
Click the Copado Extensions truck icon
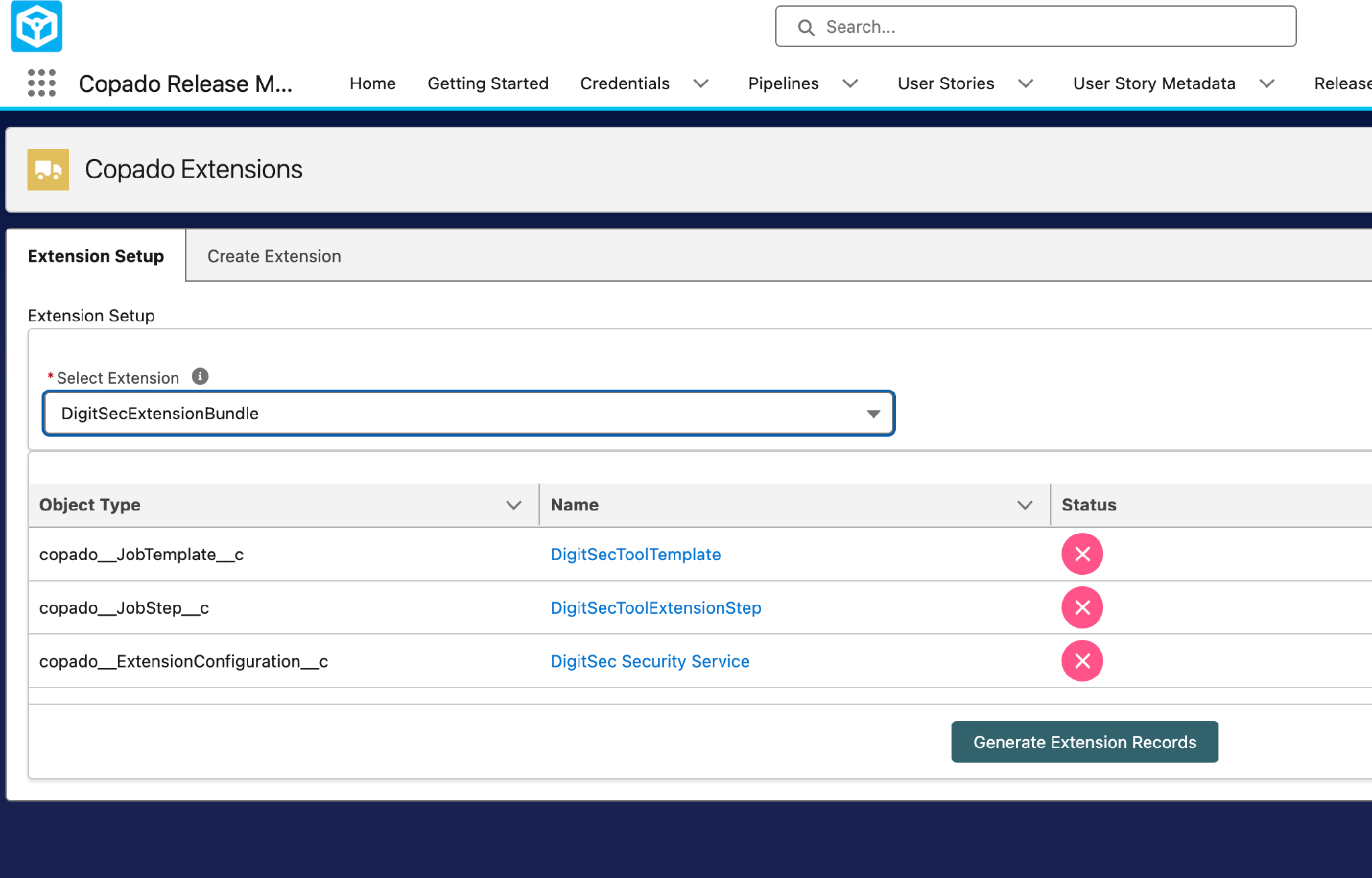point(48,170)
